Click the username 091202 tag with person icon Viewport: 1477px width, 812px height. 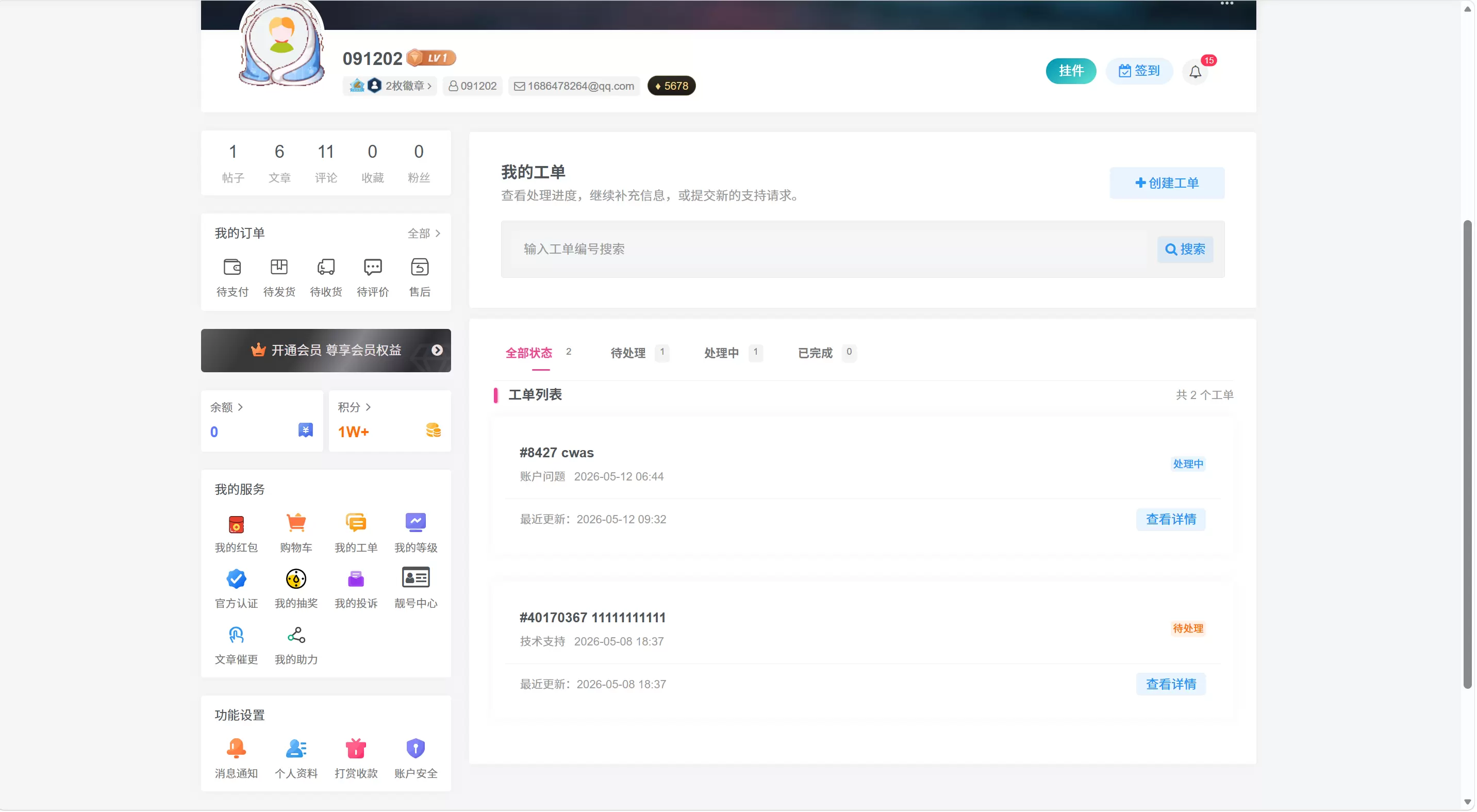[473, 86]
